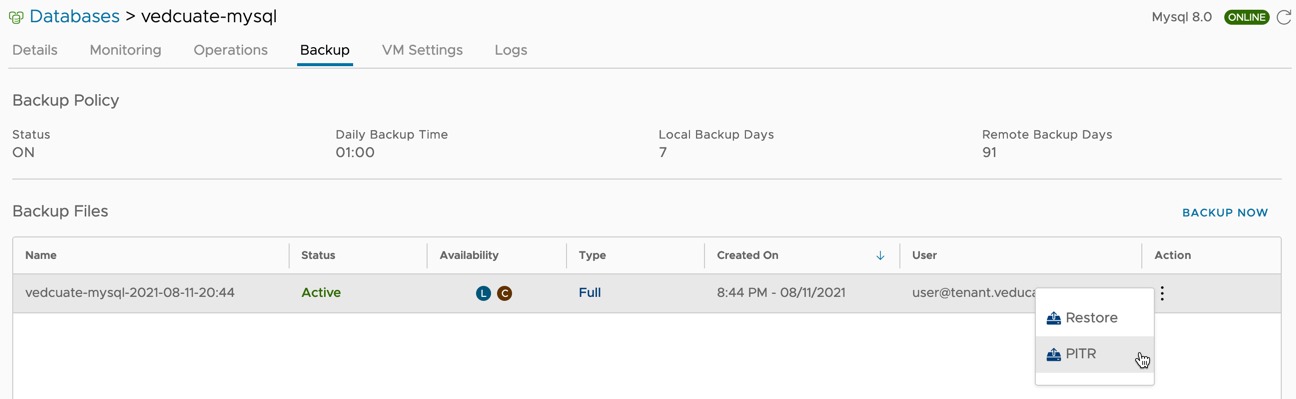Follow the Databases breadcrumb link

pyautogui.click(x=74, y=17)
